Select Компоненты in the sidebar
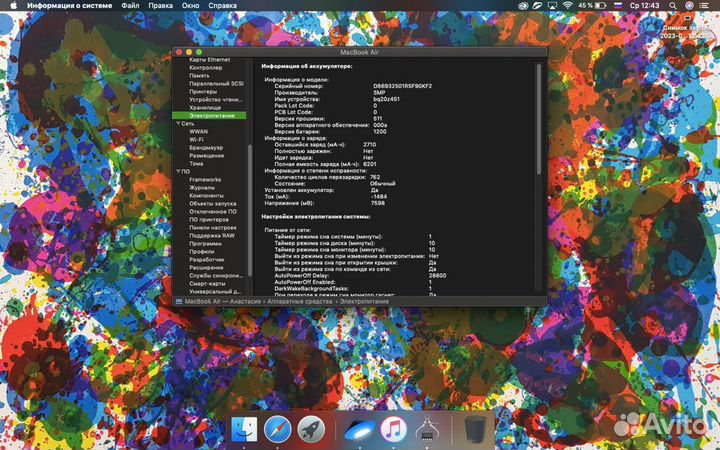Screen dimensions: 720x450 point(206,196)
